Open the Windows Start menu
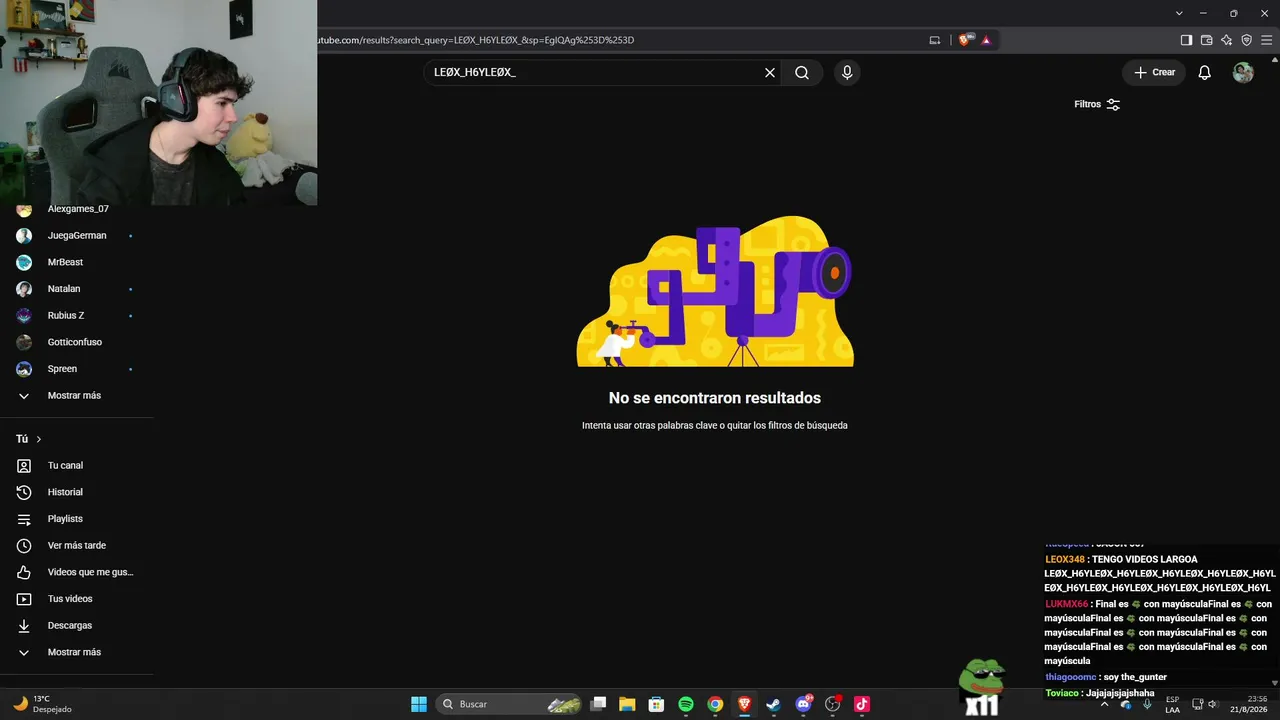1280x720 pixels. pyautogui.click(x=419, y=704)
